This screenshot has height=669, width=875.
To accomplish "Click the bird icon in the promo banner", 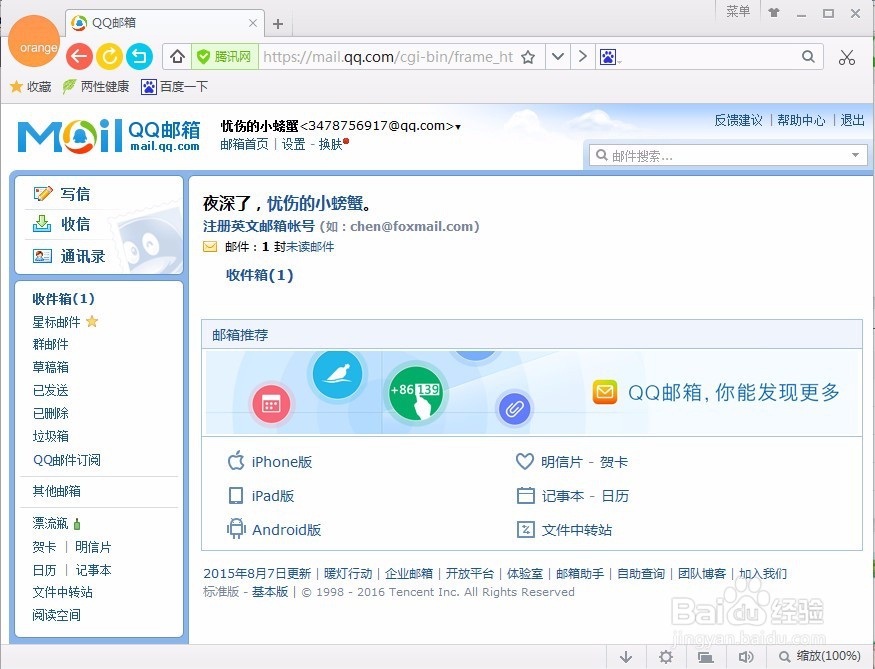I will tap(339, 374).
